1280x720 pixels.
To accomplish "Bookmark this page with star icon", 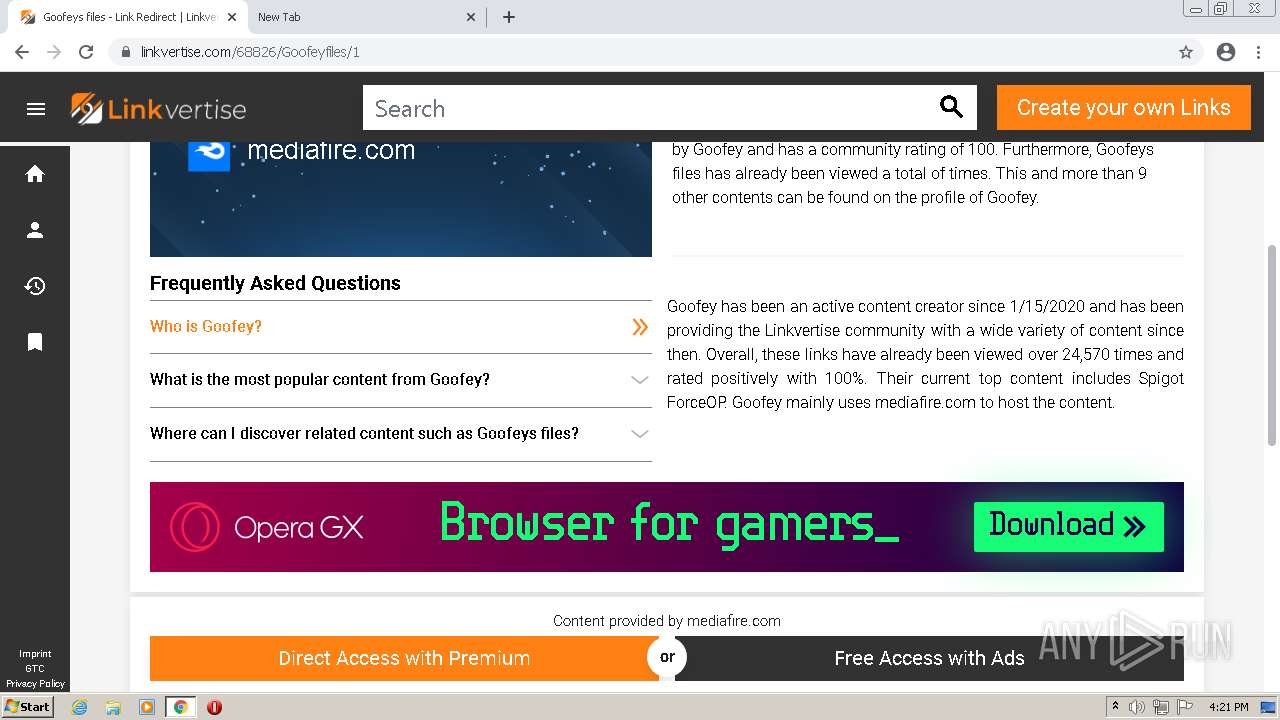I will tap(1186, 52).
